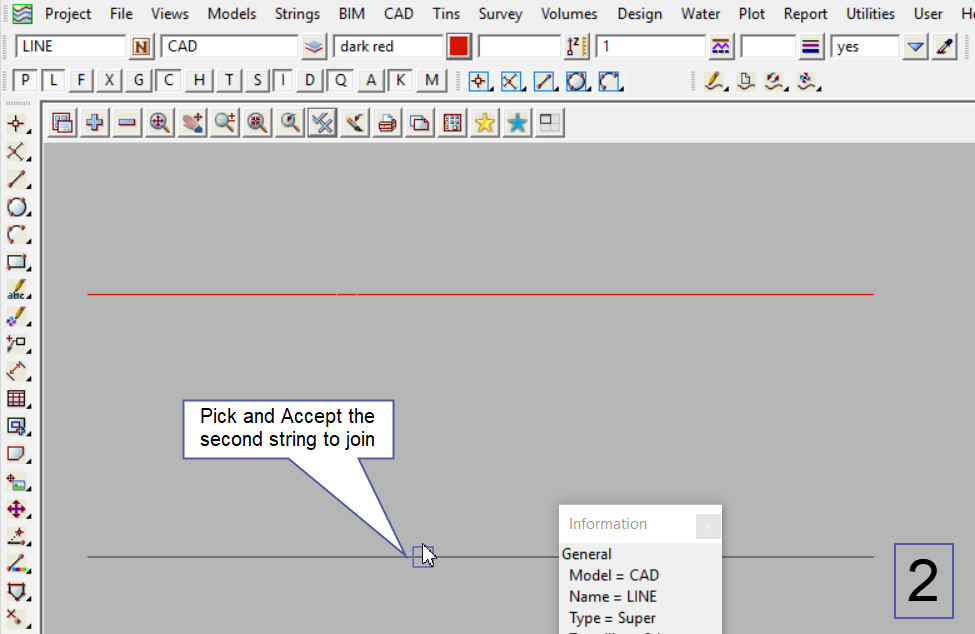Screen dimensions: 975x634
Task: Pick the CAD text tool
Action: [x=16, y=290]
